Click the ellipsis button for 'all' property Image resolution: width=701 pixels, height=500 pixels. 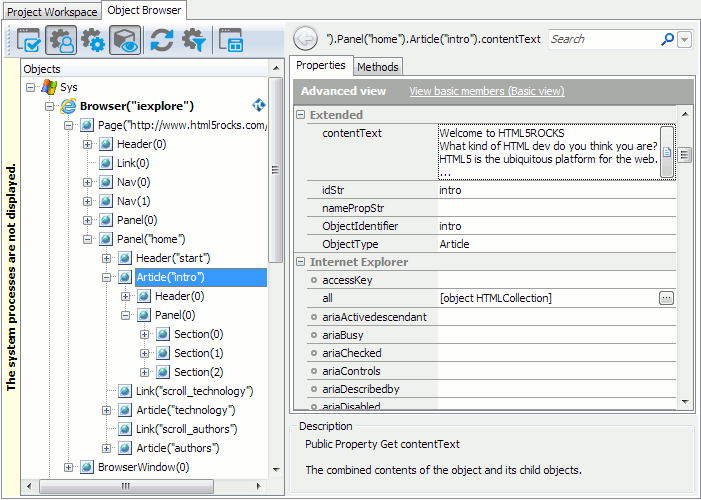pyautogui.click(x=666, y=298)
